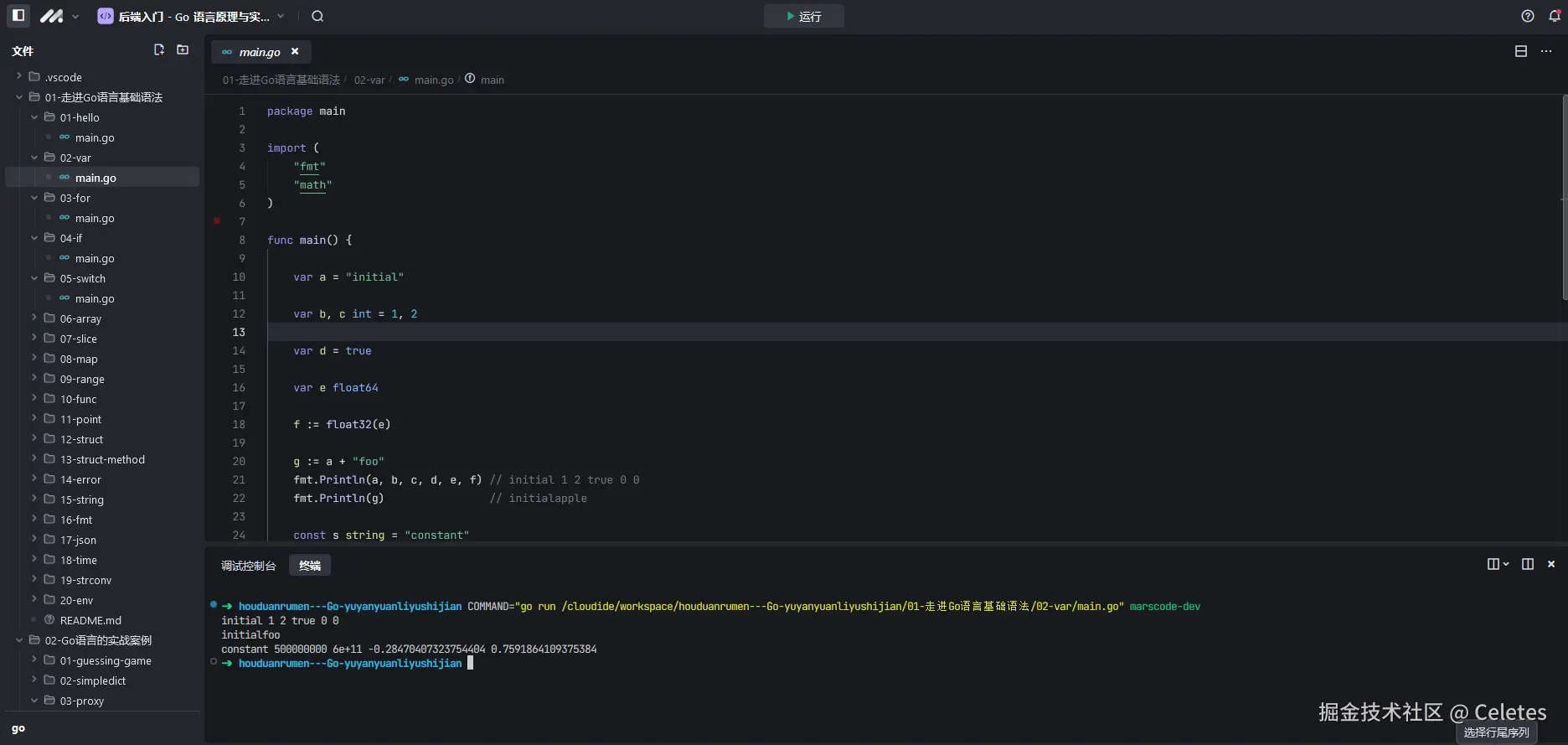This screenshot has height=745, width=1568.
Task: Open the editor more options ellipsis
Action: (1546, 51)
